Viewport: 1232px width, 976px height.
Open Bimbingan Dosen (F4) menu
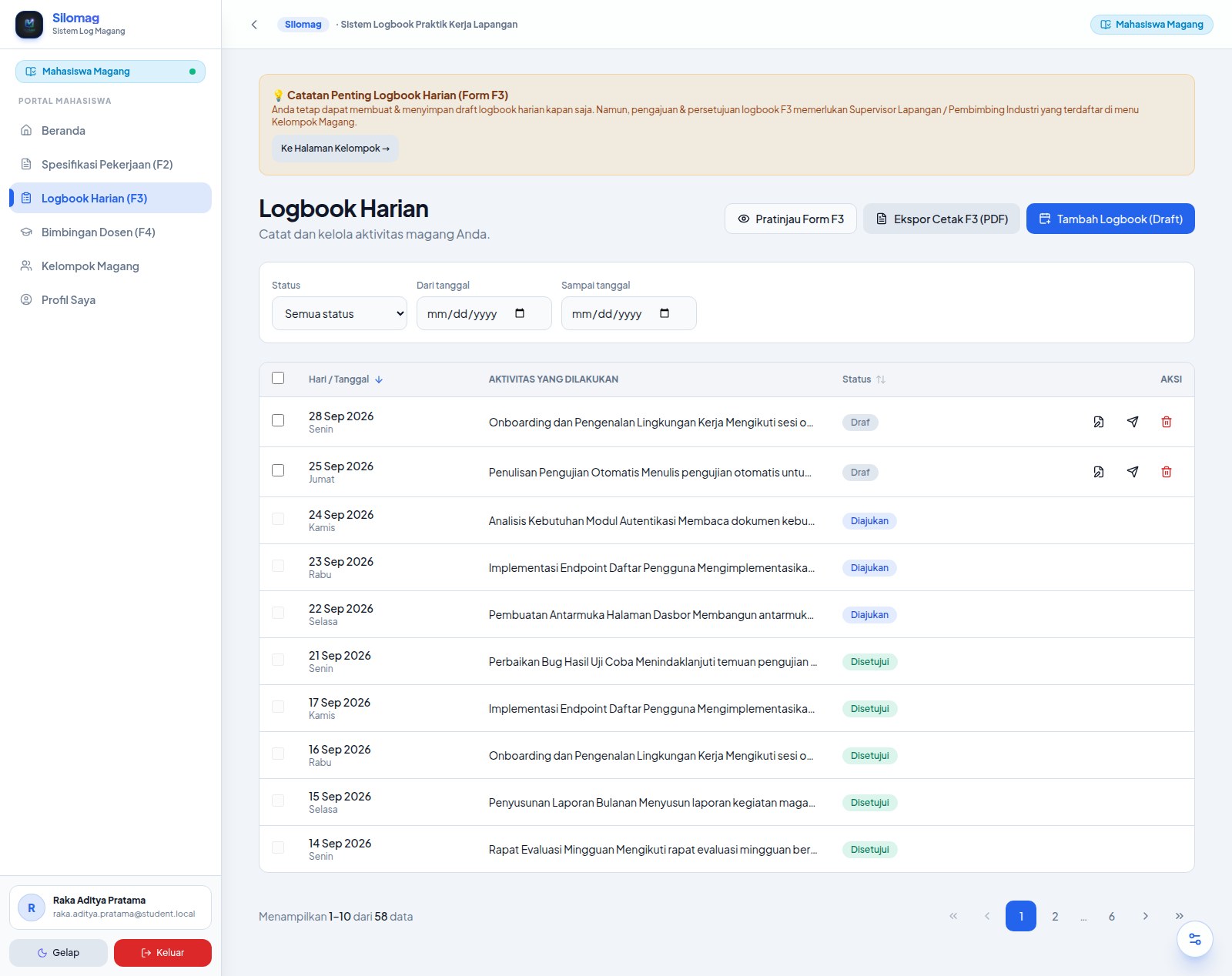110,232
